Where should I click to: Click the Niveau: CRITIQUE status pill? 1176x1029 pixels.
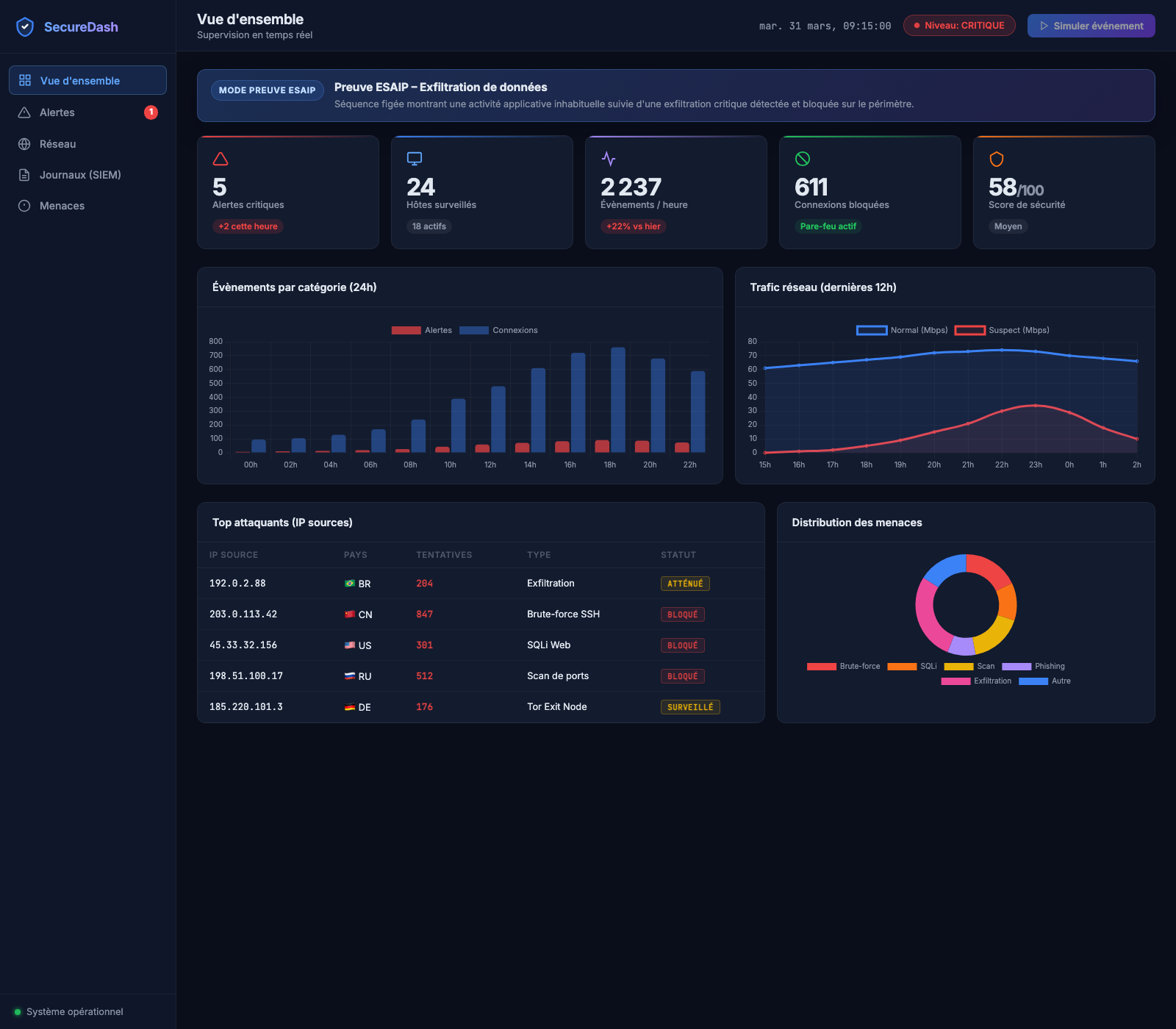(959, 26)
